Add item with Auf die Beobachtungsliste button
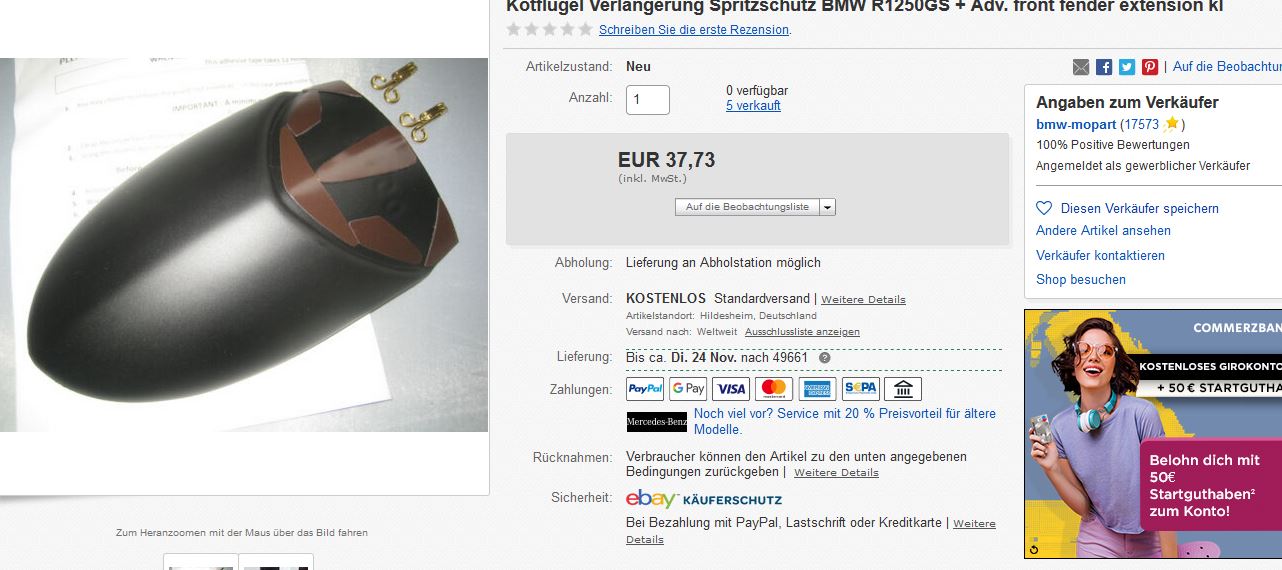The image size is (1282, 570). pyautogui.click(x=748, y=207)
